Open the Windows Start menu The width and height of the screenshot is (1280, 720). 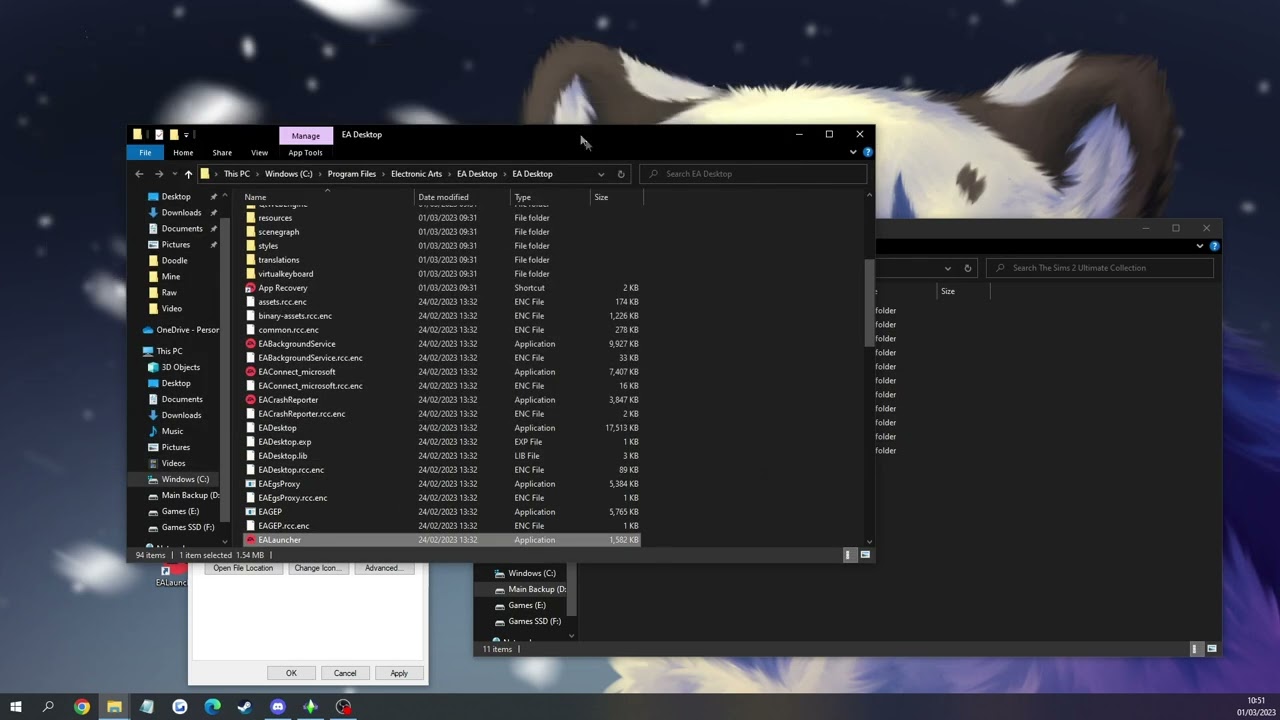(16, 707)
